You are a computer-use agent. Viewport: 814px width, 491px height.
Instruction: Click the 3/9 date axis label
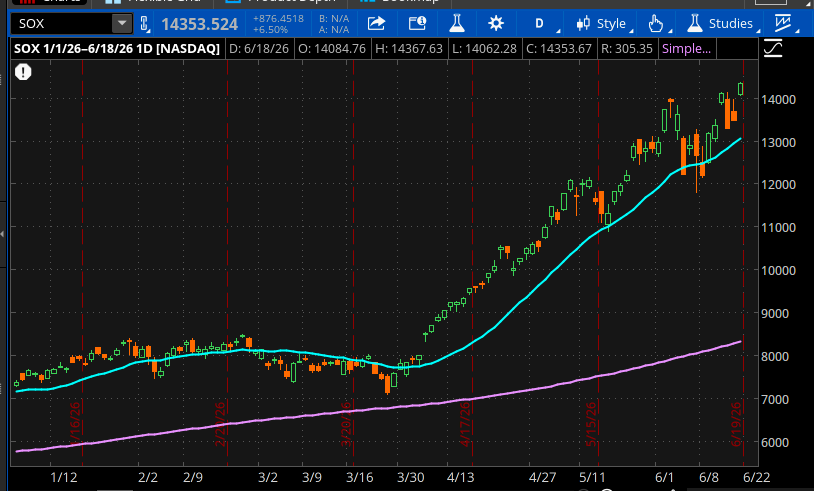point(312,478)
